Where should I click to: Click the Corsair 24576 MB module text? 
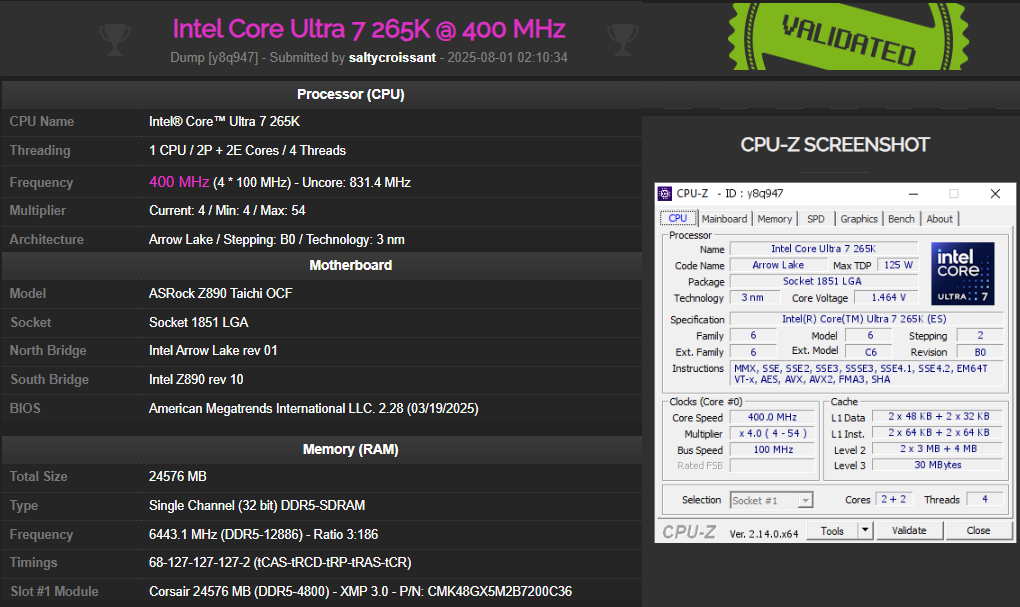(360, 592)
